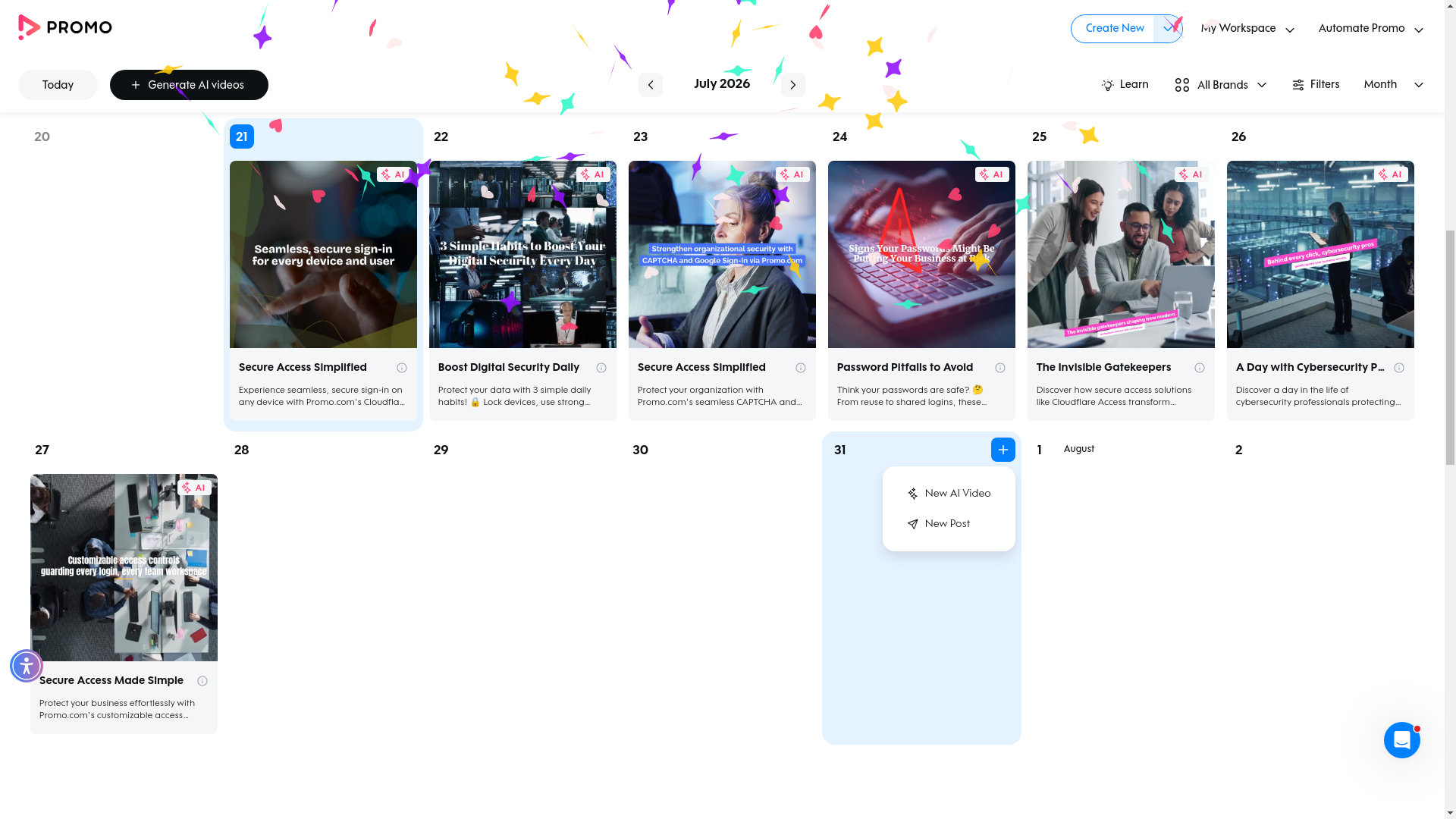Click the July 2026 month label

pos(721,84)
